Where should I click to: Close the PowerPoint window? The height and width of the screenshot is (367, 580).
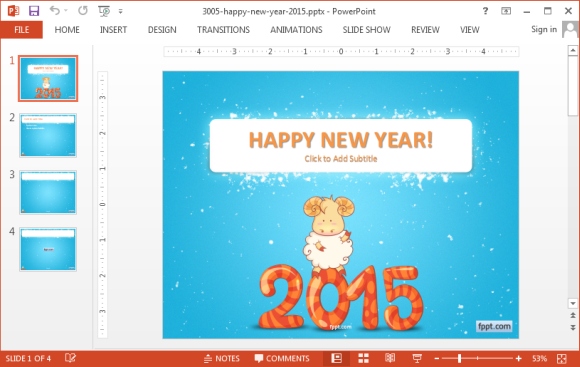(x=569, y=11)
